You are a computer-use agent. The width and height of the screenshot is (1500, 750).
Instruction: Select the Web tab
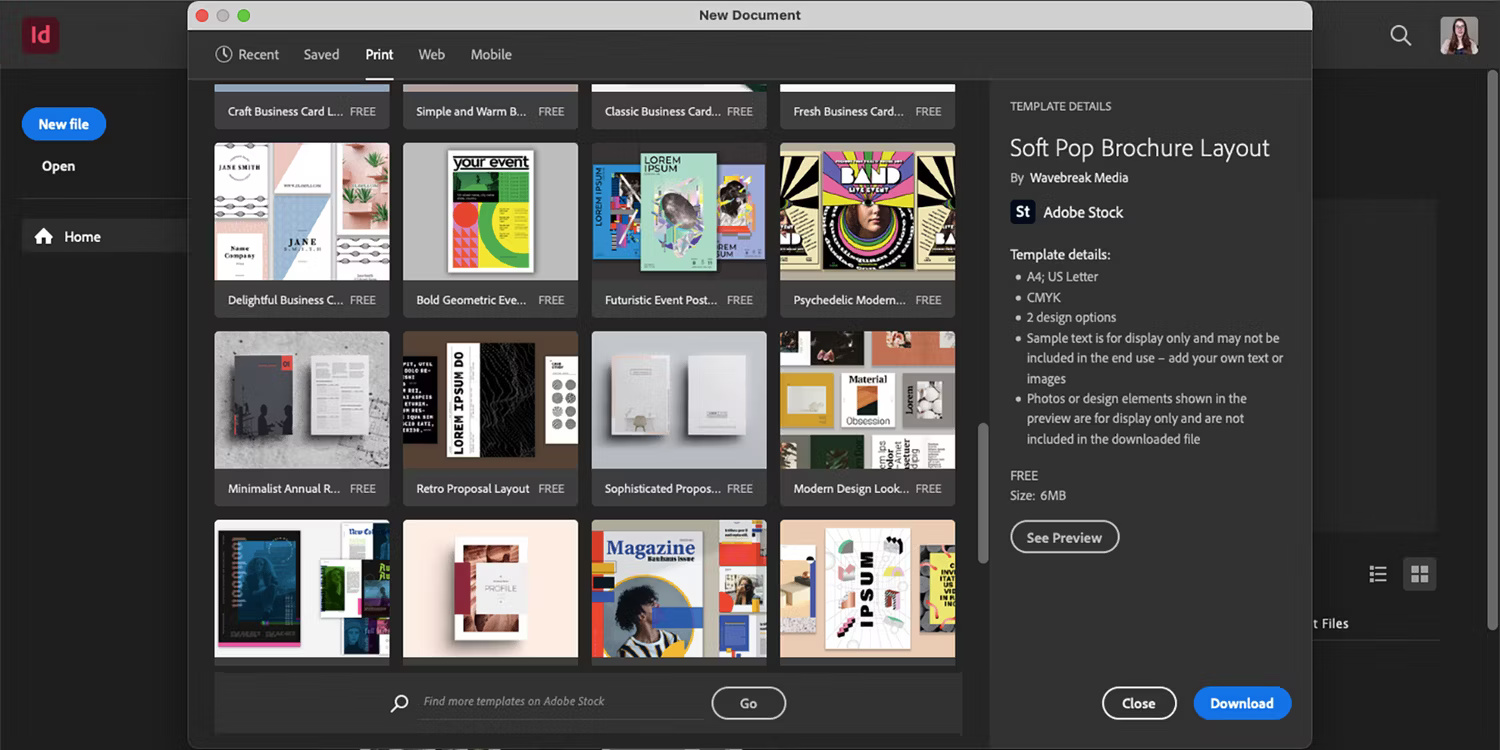[431, 55]
